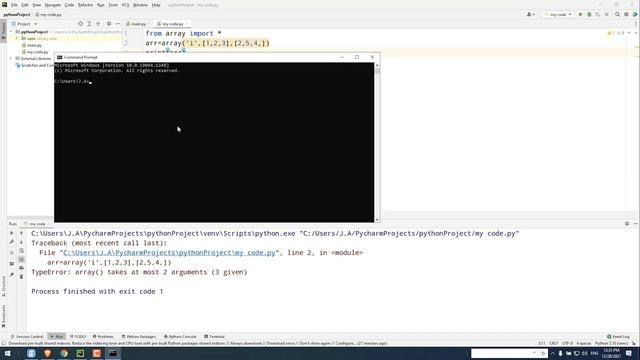Open Chrome from taskbar

point(64,353)
